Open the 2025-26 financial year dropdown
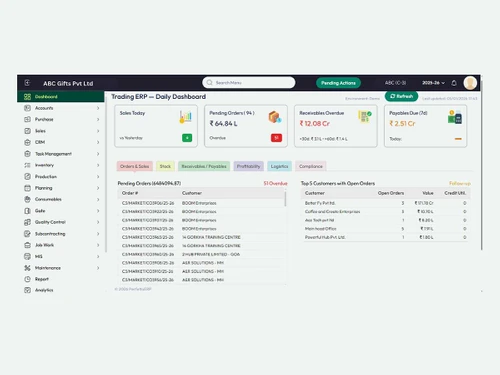Screen dimensions: 500x375 pyautogui.click(x=433, y=83)
